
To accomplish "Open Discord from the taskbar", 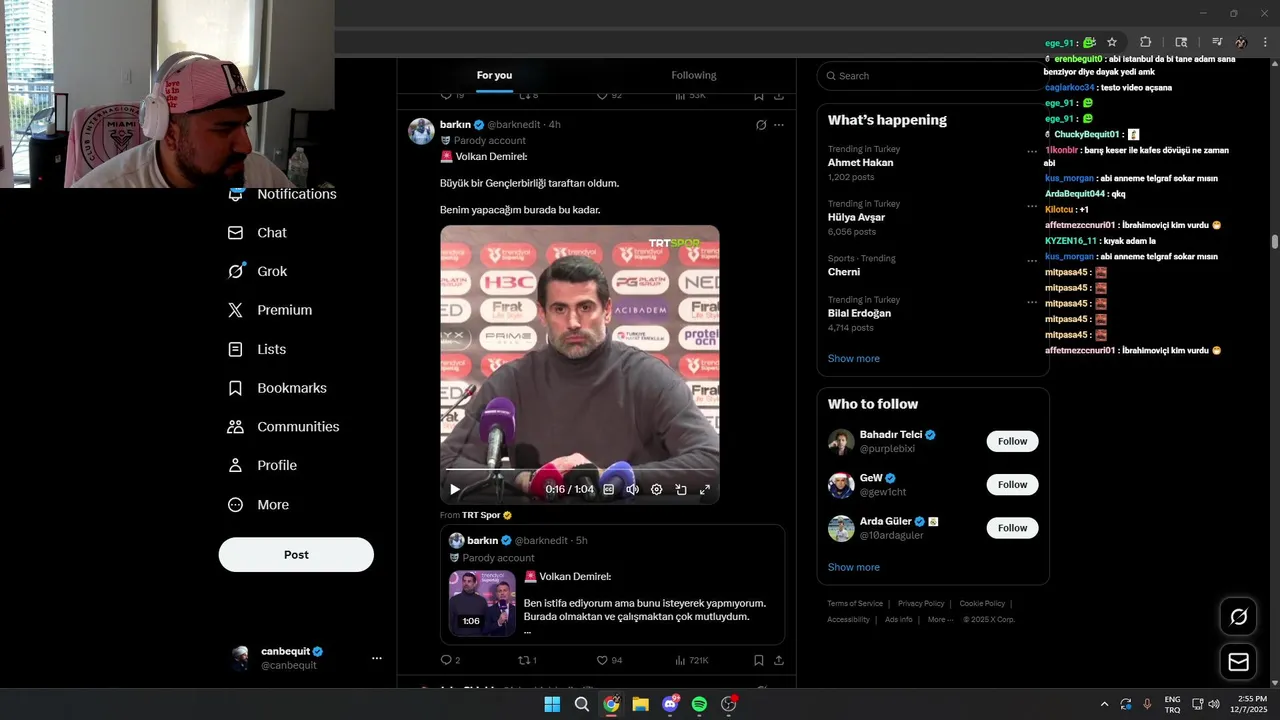I will point(670,704).
